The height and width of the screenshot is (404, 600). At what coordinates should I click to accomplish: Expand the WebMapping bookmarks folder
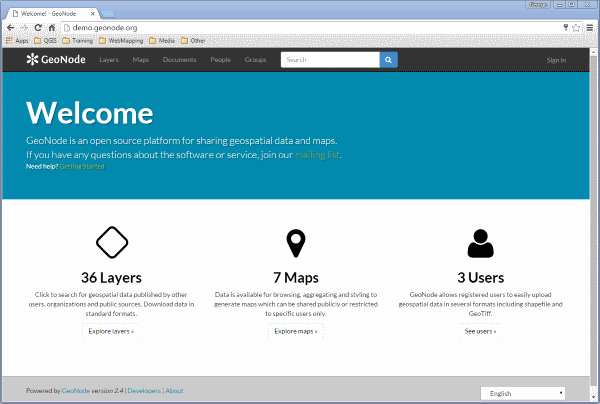(x=121, y=41)
